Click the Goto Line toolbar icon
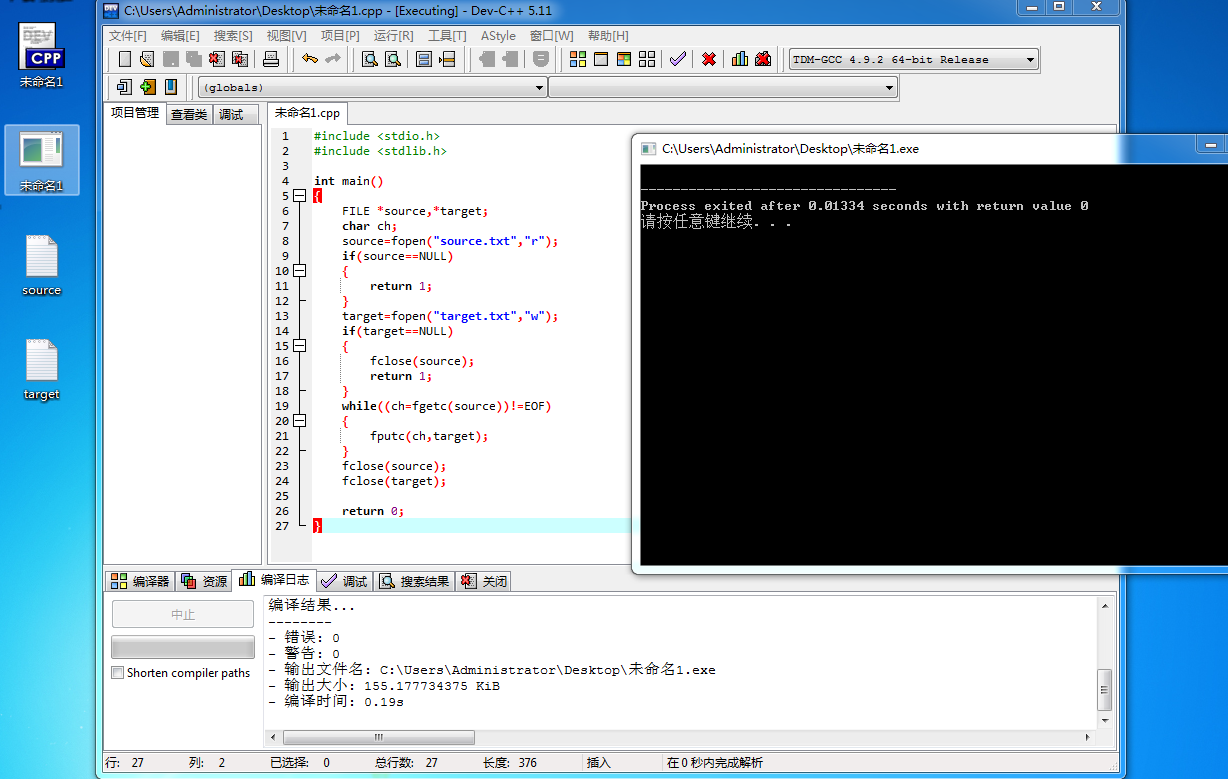 pyautogui.click(x=447, y=59)
